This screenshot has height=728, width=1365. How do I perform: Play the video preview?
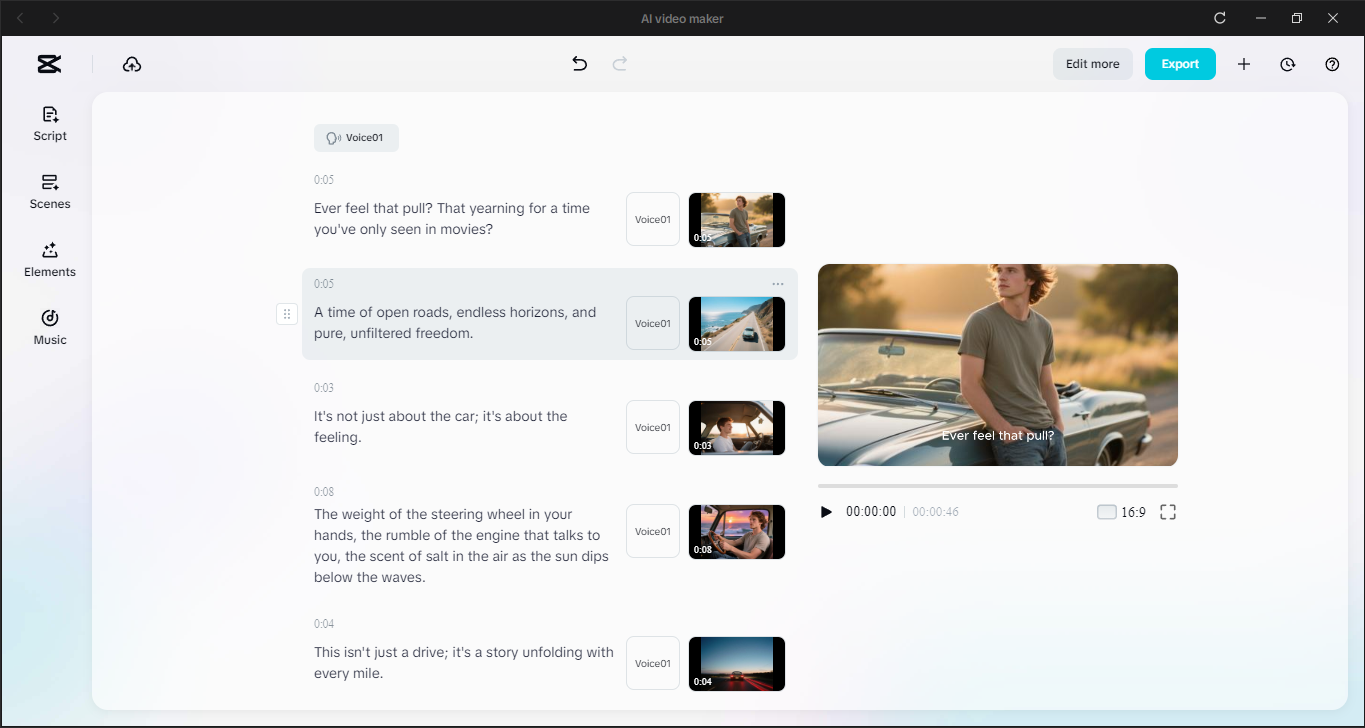point(825,511)
